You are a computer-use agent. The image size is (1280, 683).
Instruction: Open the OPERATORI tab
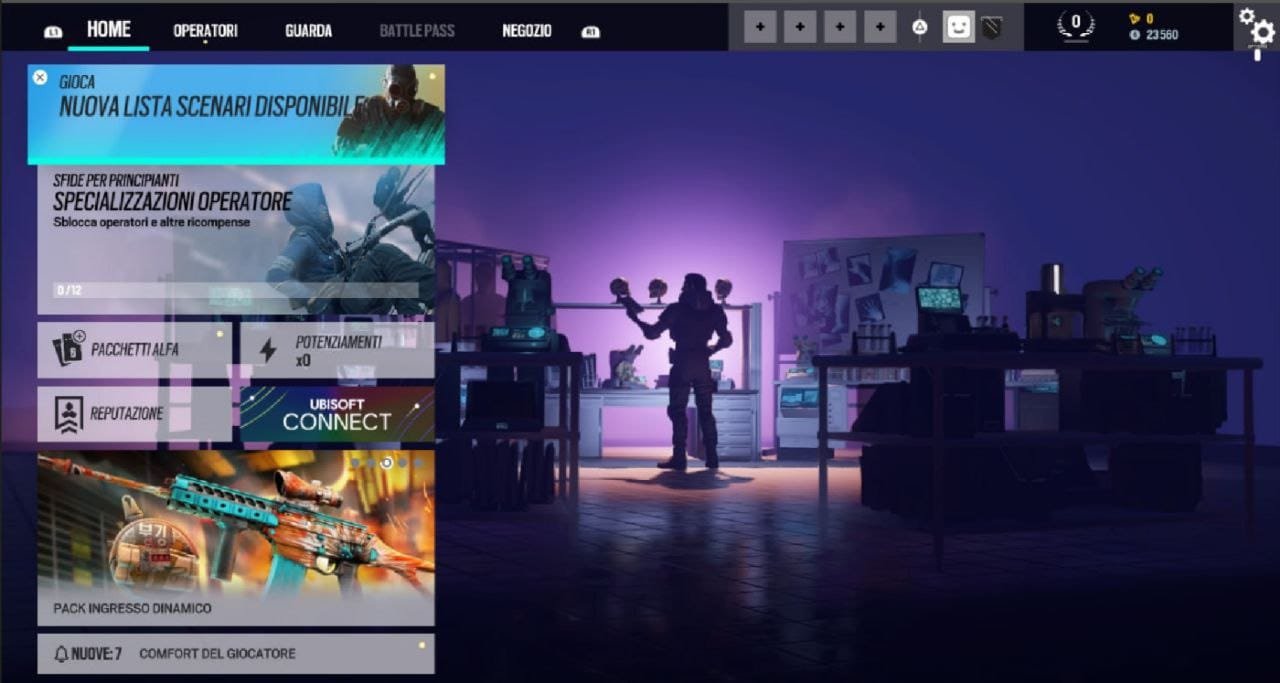(205, 31)
